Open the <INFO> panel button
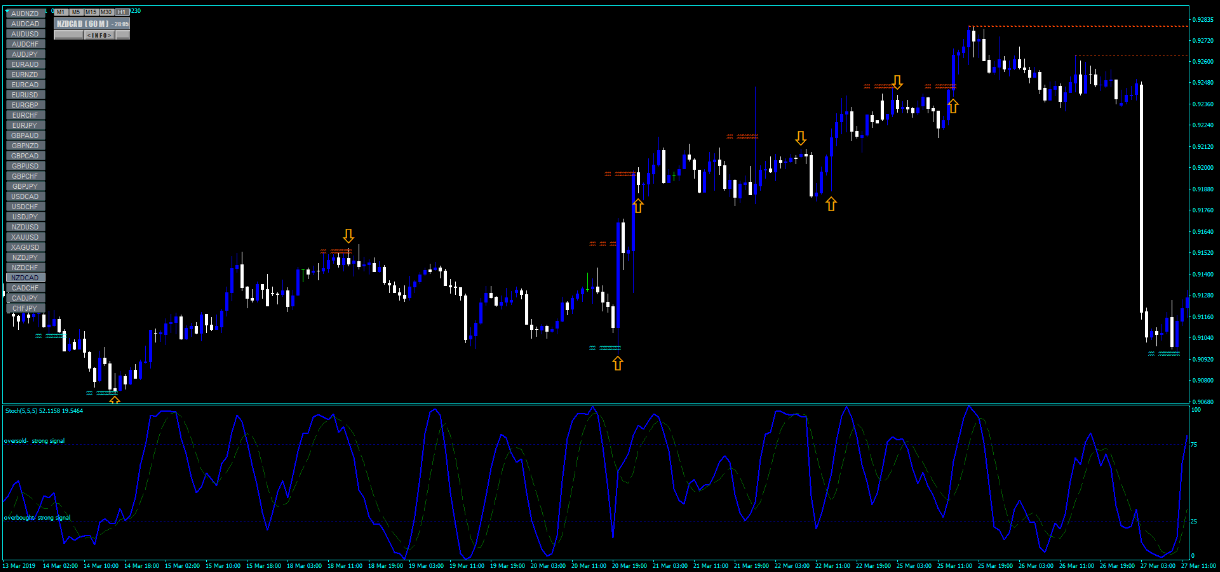The width and height of the screenshot is (1220, 572). pos(99,35)
